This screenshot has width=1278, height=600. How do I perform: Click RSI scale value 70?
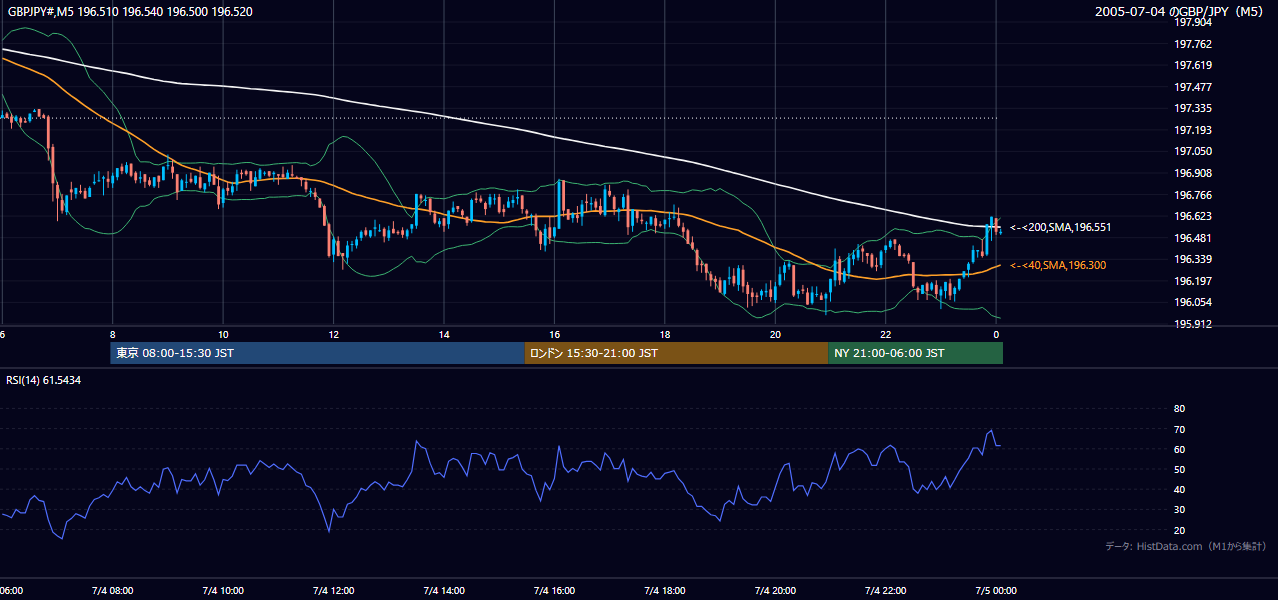[1179, 429]
